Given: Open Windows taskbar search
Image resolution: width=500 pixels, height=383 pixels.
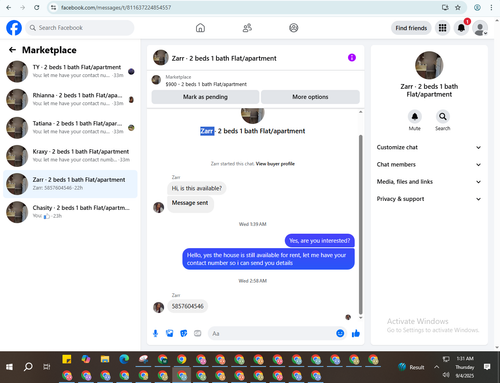Looking at the screenshot, I should pos(28,367).
